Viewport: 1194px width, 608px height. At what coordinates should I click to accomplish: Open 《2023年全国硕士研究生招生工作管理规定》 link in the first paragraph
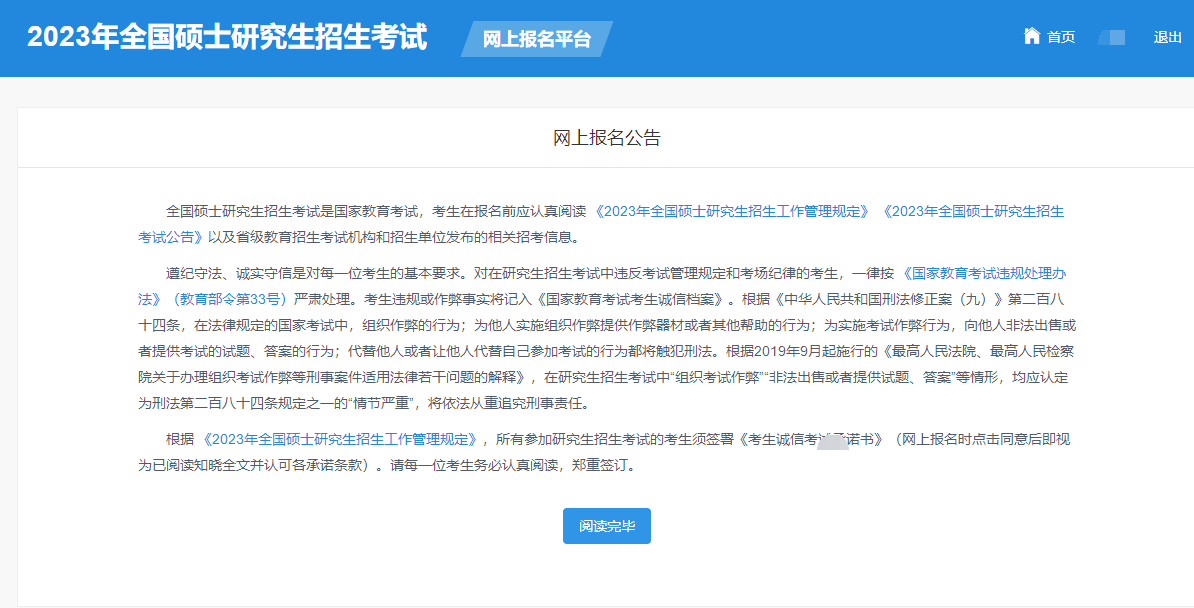coord(733,212)
